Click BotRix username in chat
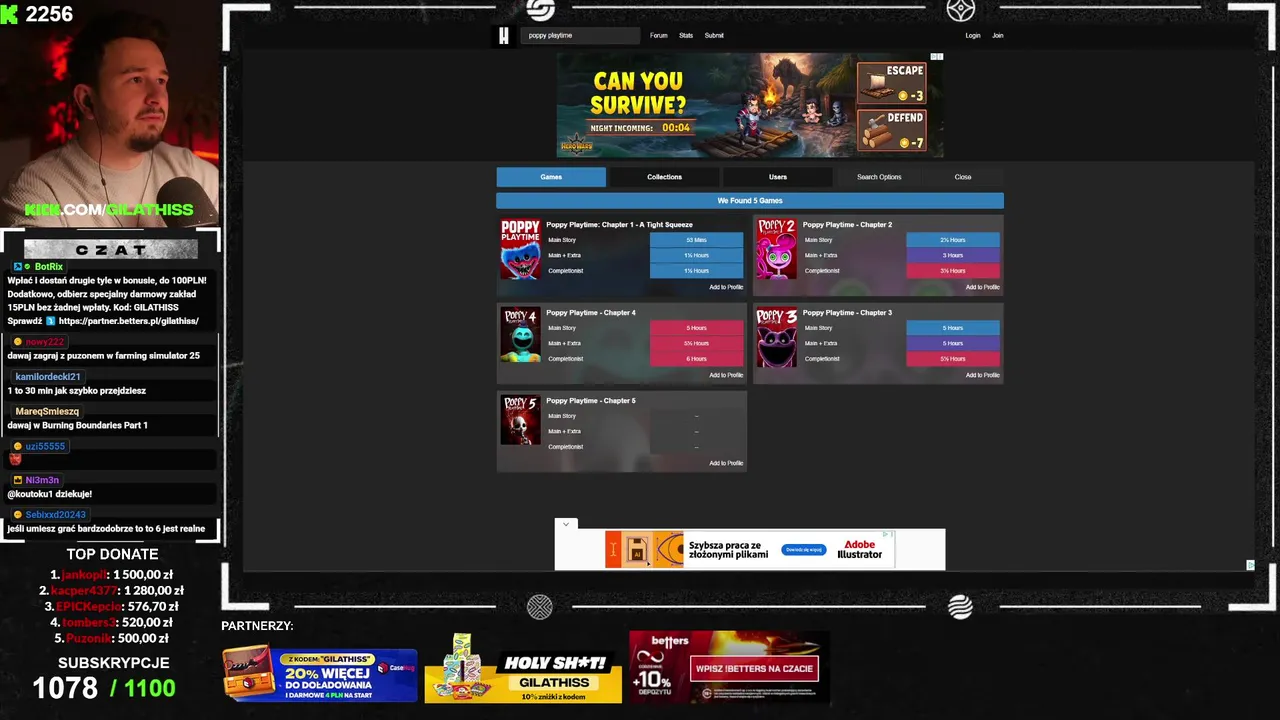Viewport: 1280px width, 720px height. click(x=48, y=267)
